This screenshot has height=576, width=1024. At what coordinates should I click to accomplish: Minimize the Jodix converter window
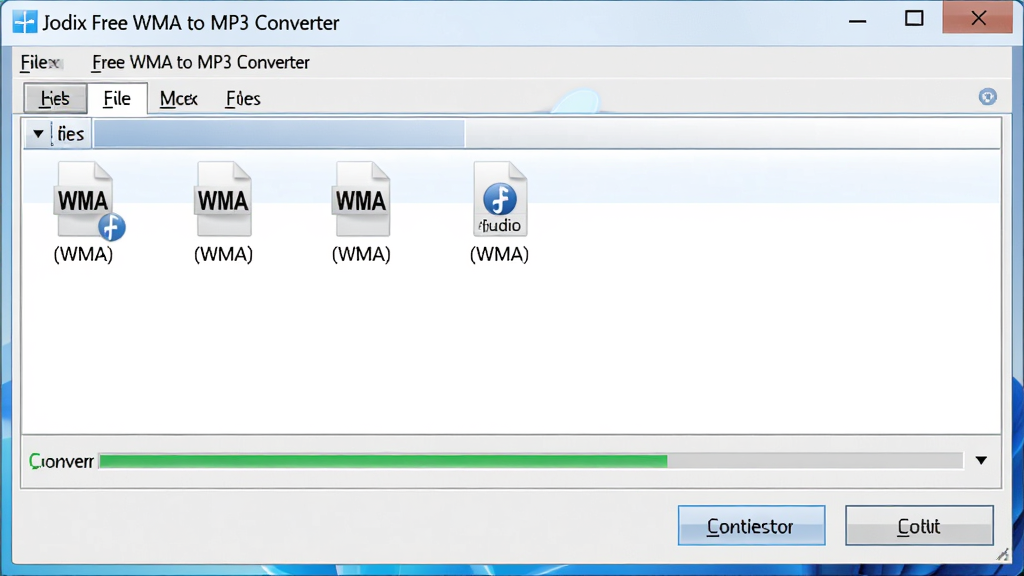(857, 21)
